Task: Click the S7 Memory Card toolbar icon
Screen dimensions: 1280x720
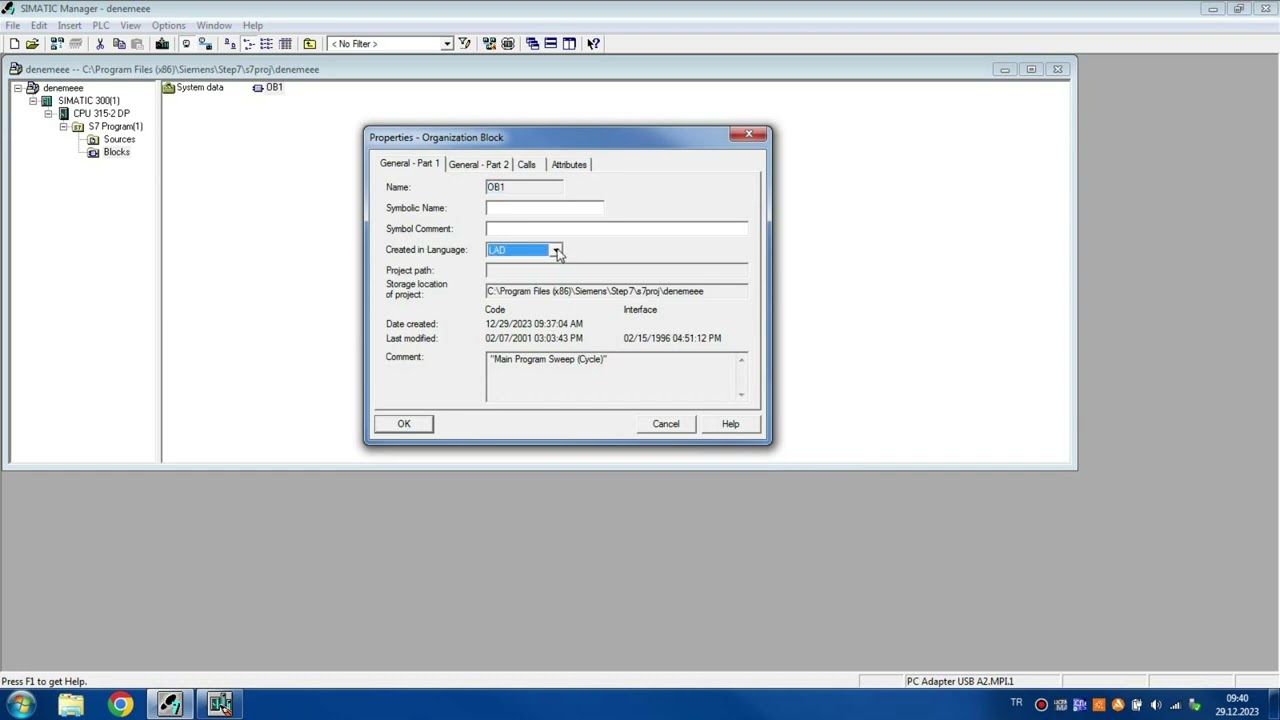Action: [x=75, y=44]
